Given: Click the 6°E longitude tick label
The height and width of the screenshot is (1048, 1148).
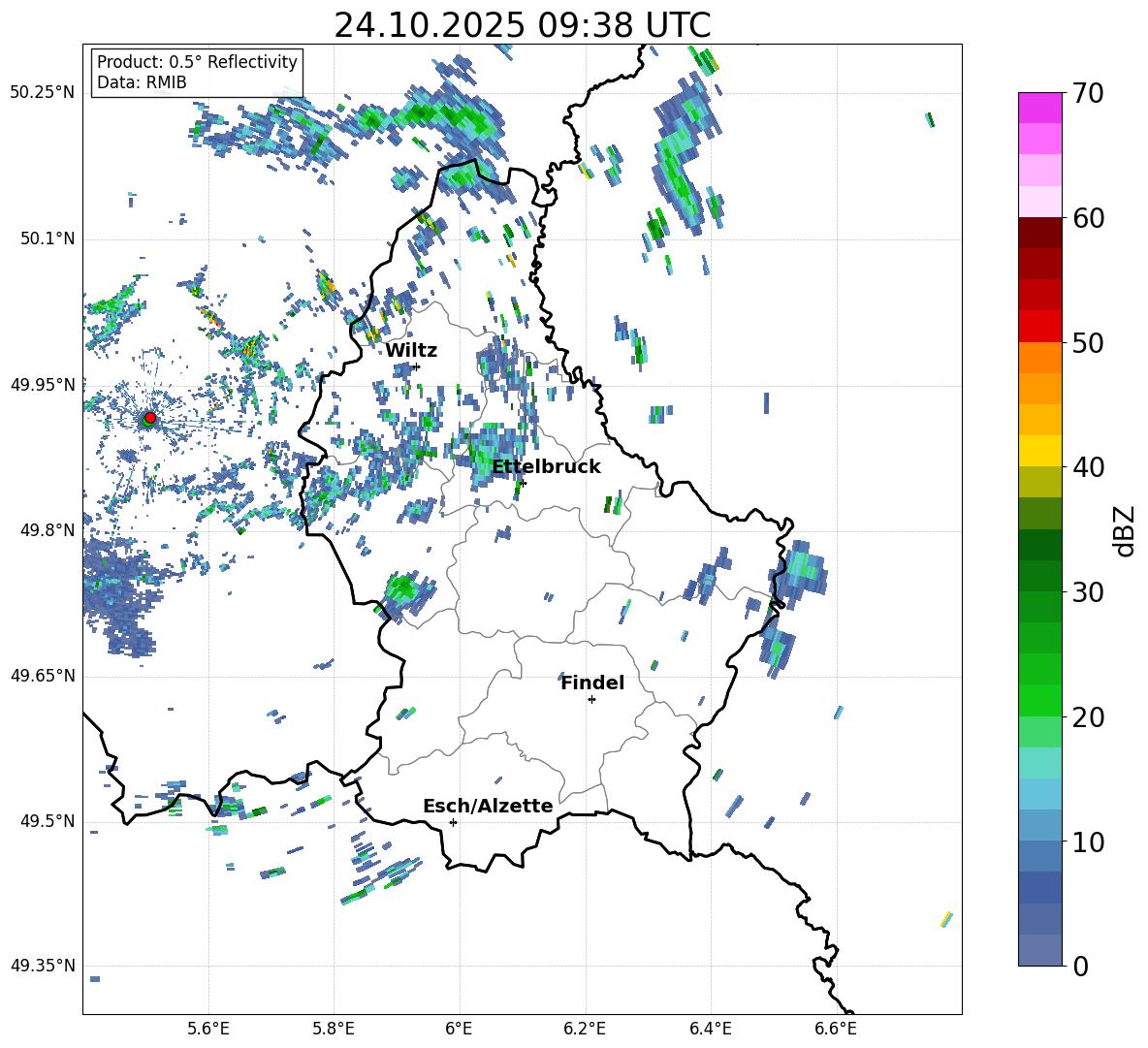Looking at the screenshot, I should click(x=459, y=1030).
